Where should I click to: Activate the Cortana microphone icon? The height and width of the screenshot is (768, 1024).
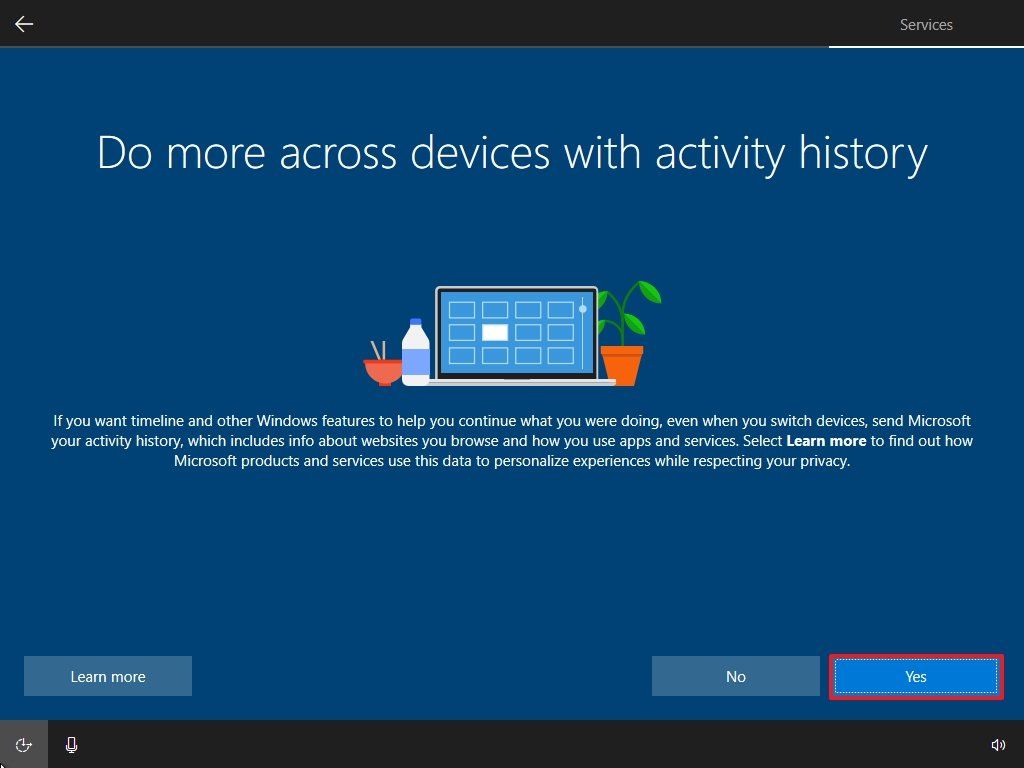point(71,745)
